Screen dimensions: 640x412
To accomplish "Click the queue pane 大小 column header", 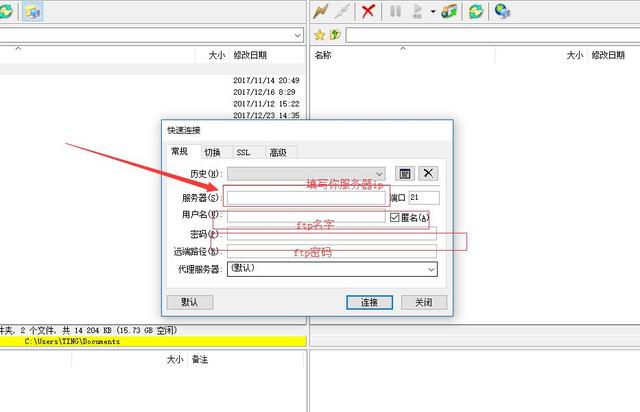I will (175, 359).
